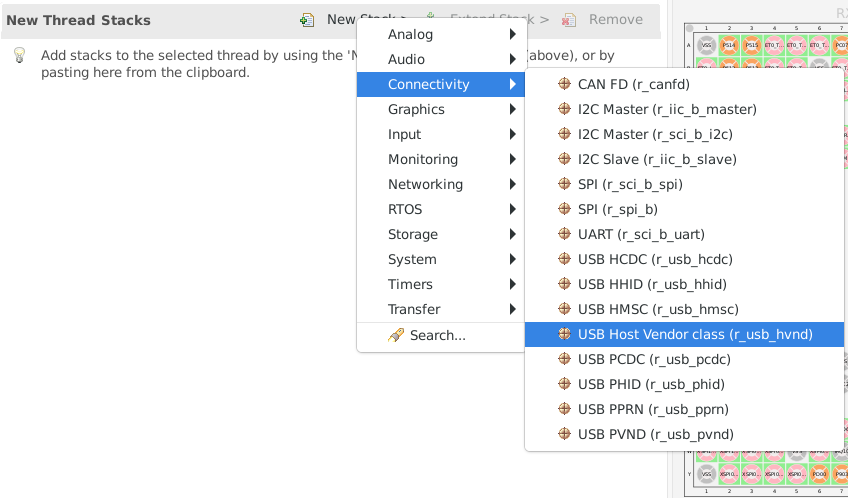
Task: Add USB PPRN (r_usb_pprn) stack
Action: click(684, 409)
